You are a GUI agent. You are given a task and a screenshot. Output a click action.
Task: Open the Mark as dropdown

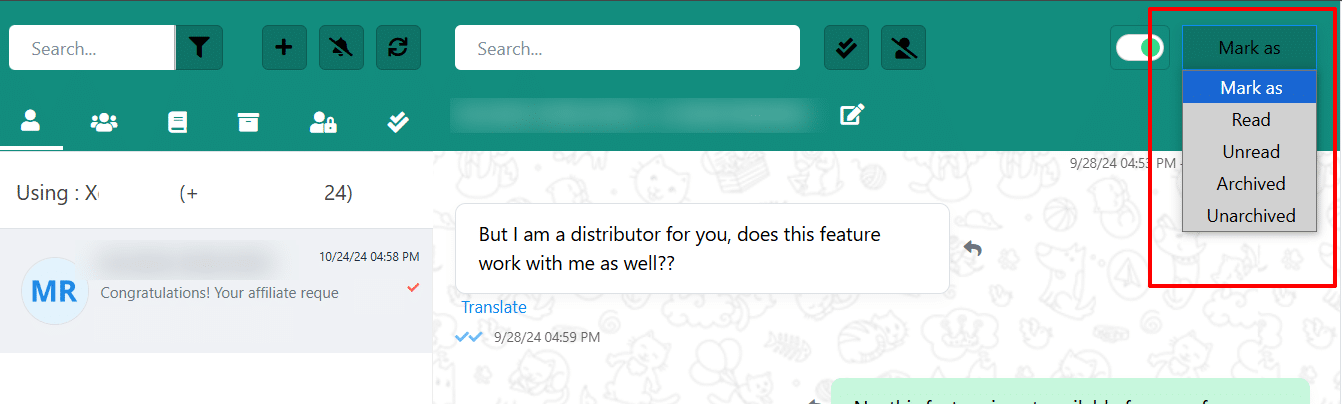tap(1249, 48)
